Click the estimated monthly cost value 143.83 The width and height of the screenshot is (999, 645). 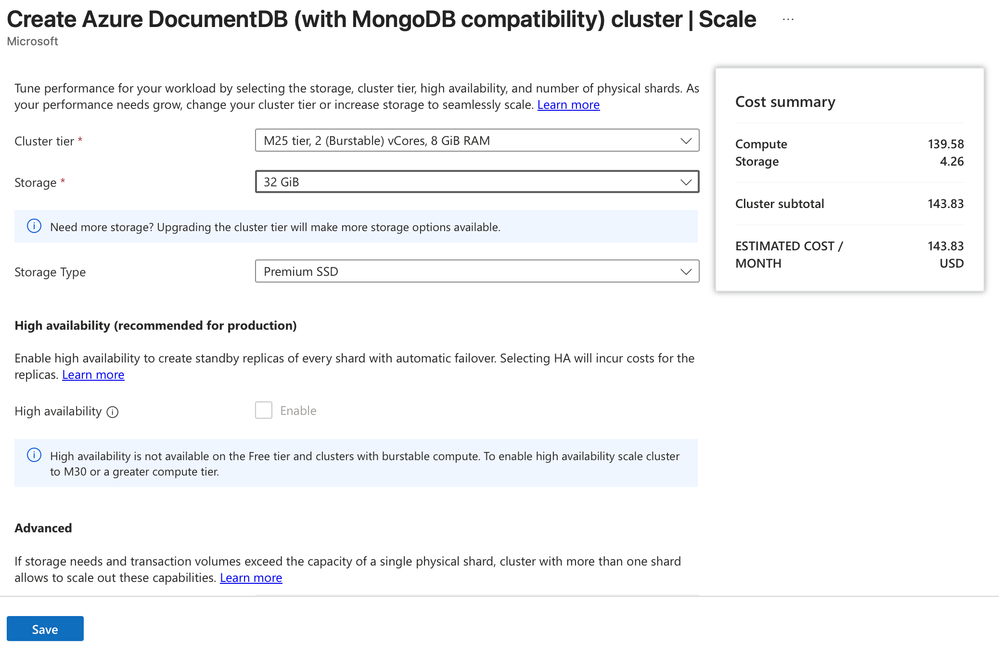point(945,246)
